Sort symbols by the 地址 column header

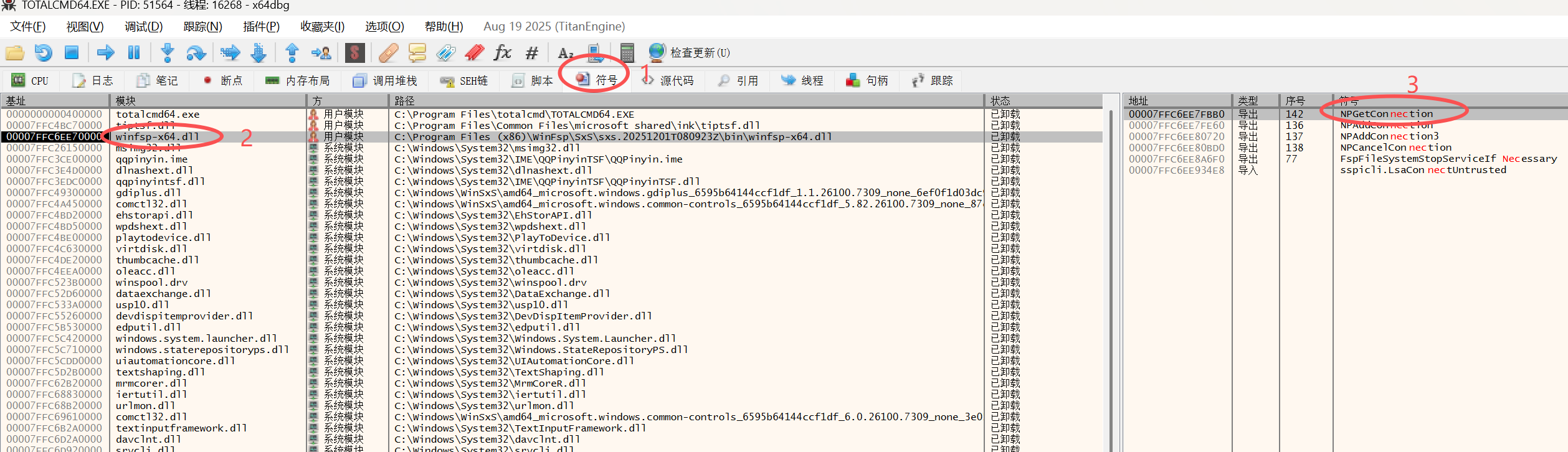click(1177, 101)
